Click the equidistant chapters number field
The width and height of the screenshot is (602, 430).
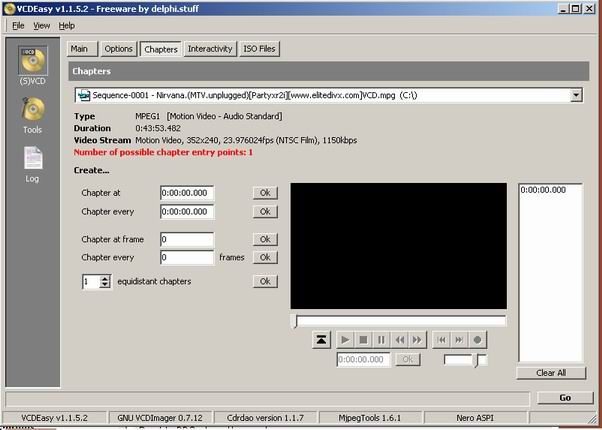(91, 282)
